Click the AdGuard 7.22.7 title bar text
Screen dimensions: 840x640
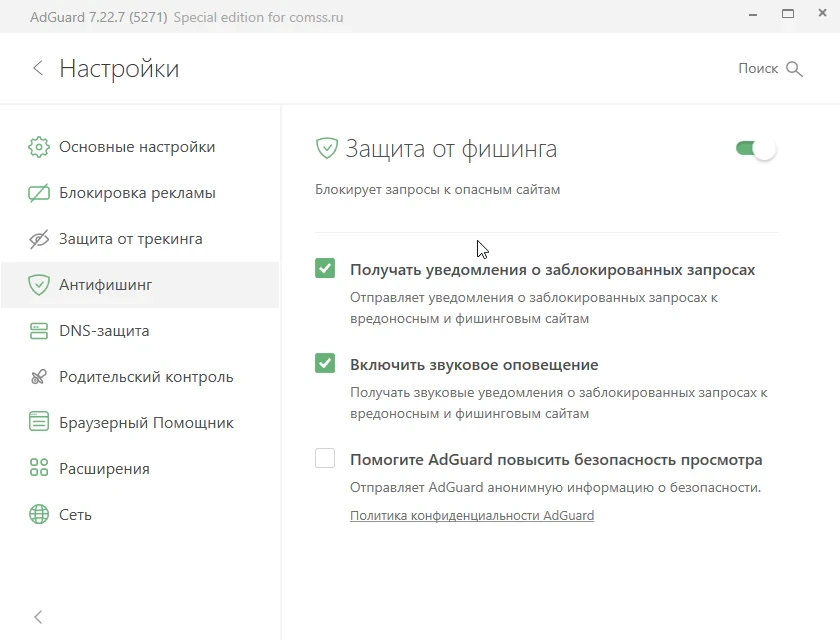(99, 17)
